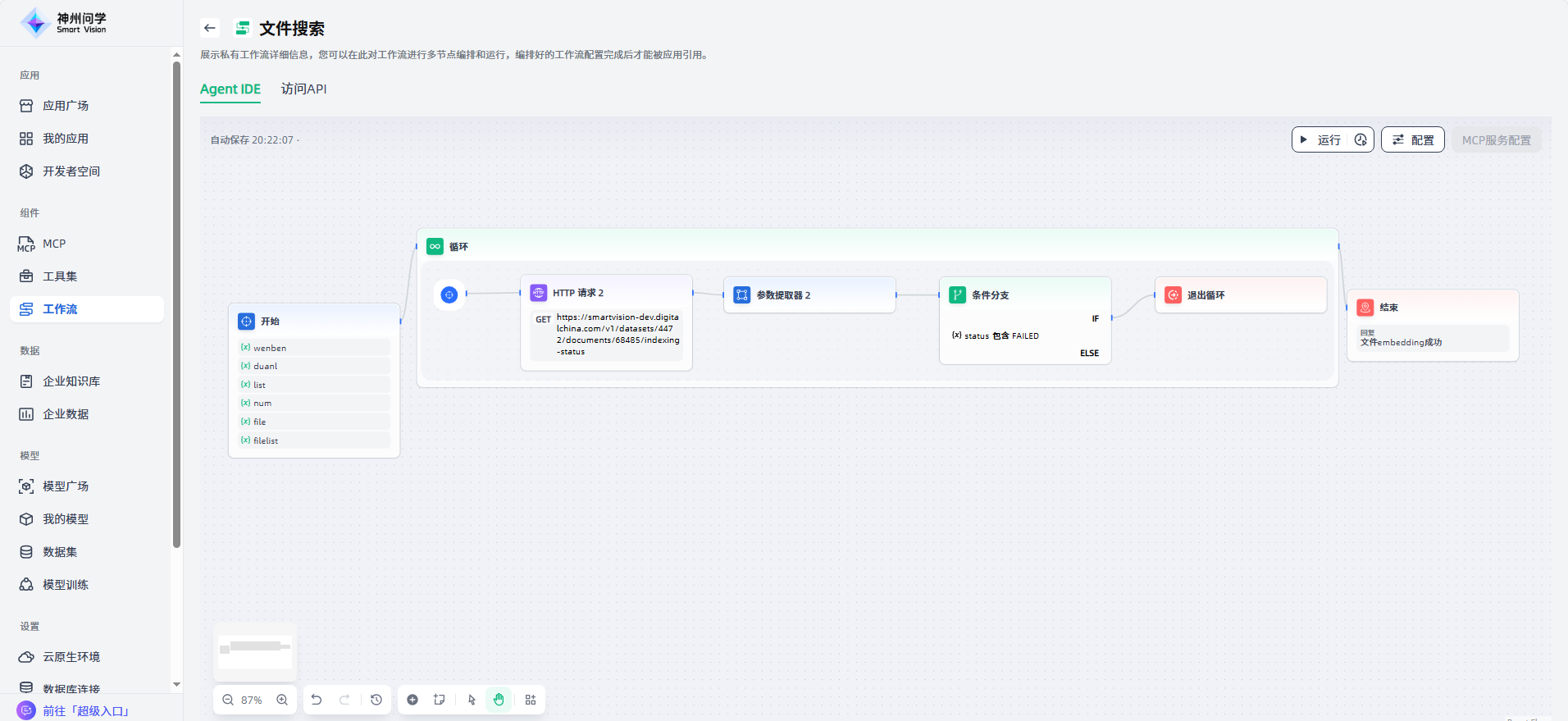Open the version history clock icon
The image size is (1568, 721).
click(376, 700)
